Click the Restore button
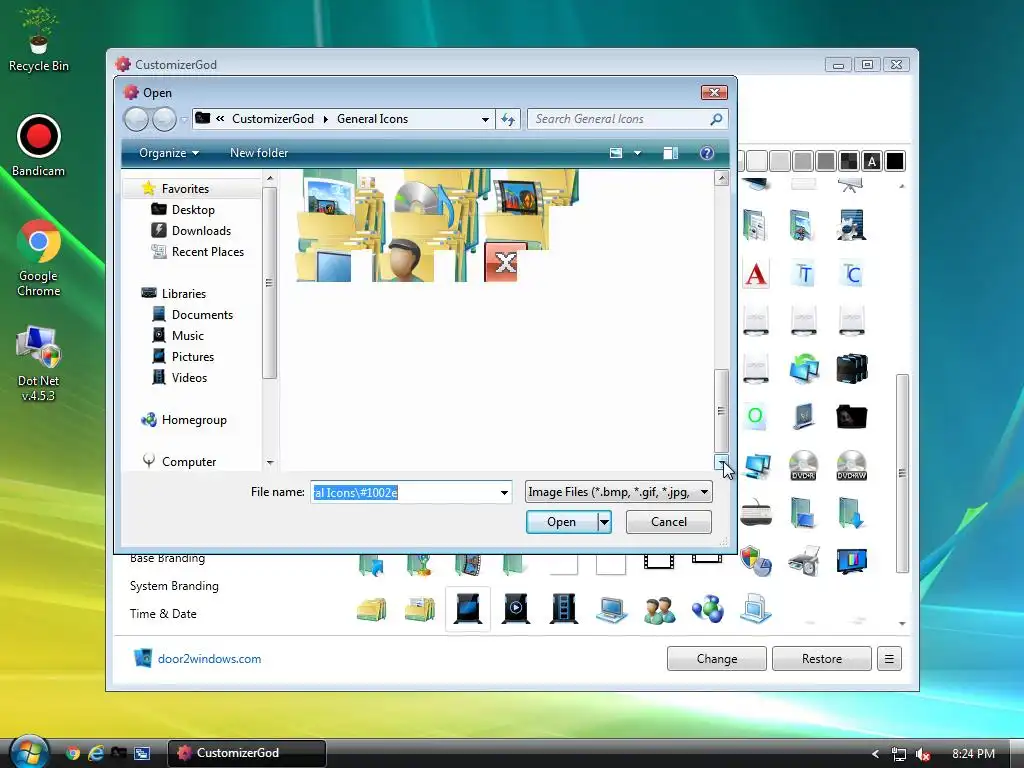 coord(822,659)
